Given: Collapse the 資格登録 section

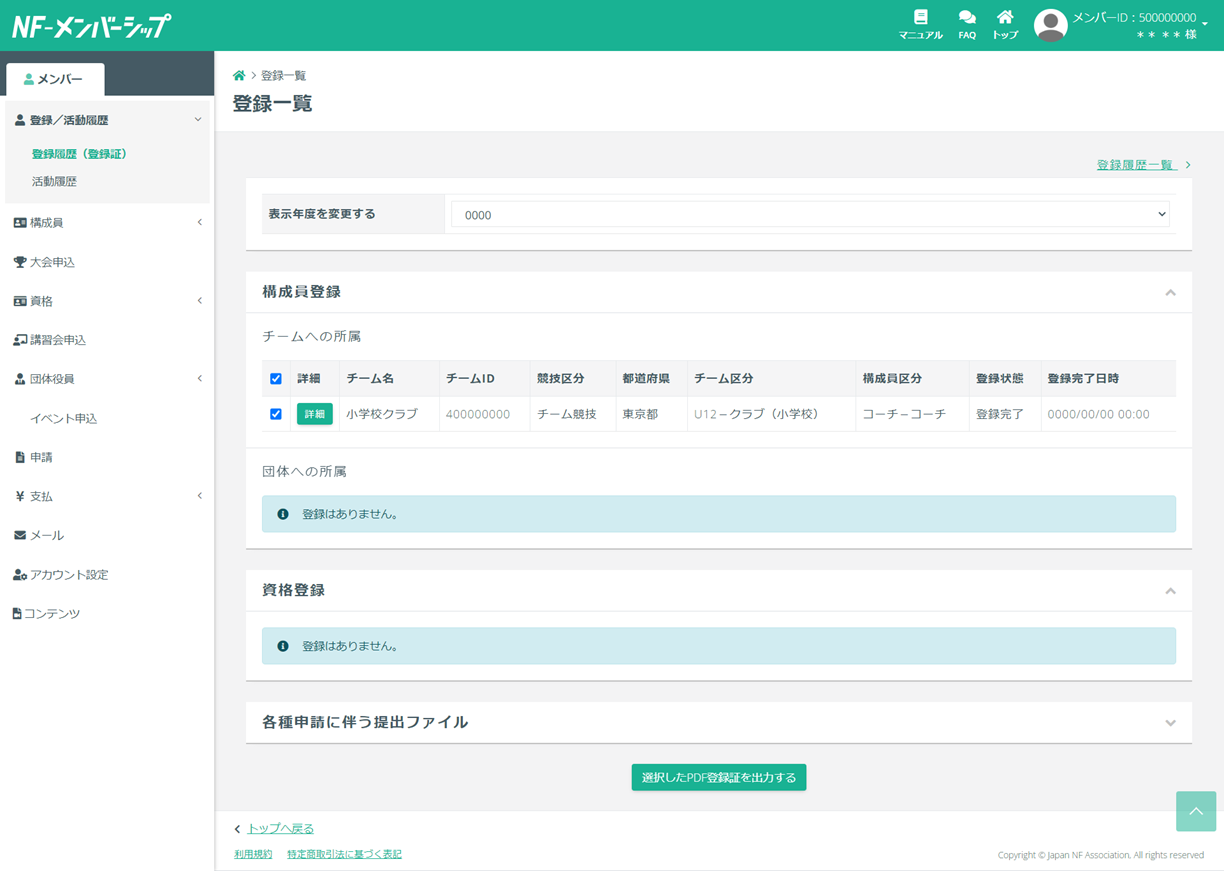Looking at the screenshot, I should click(1170, 591).
